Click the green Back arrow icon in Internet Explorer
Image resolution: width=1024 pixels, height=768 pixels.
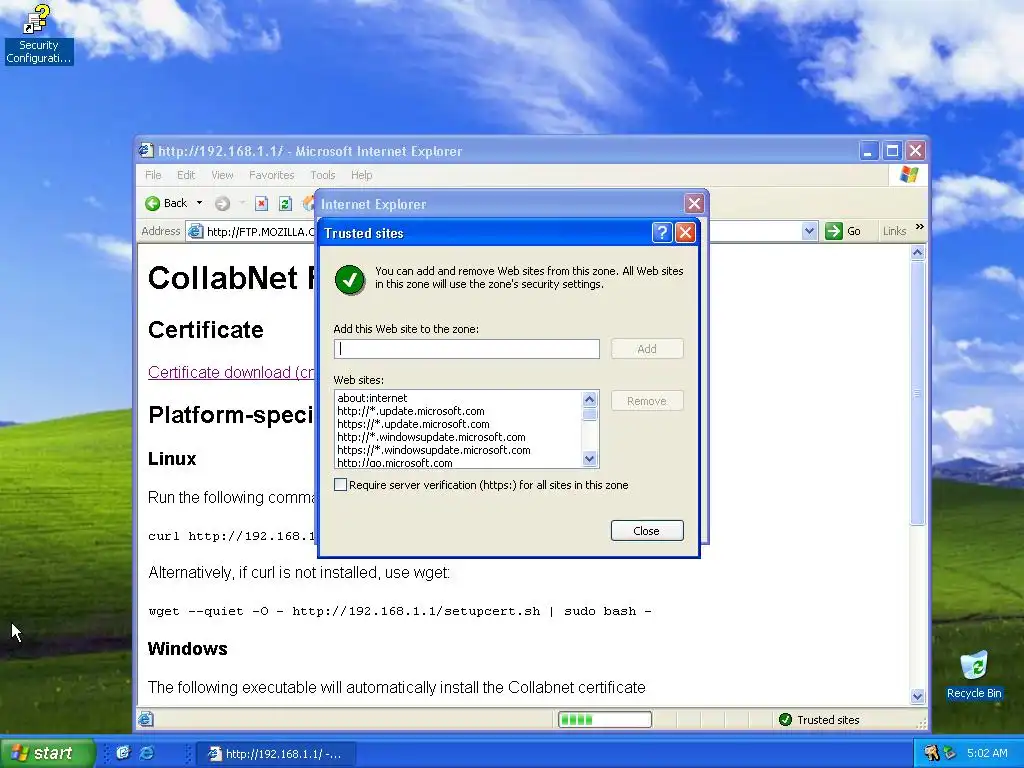152,204
